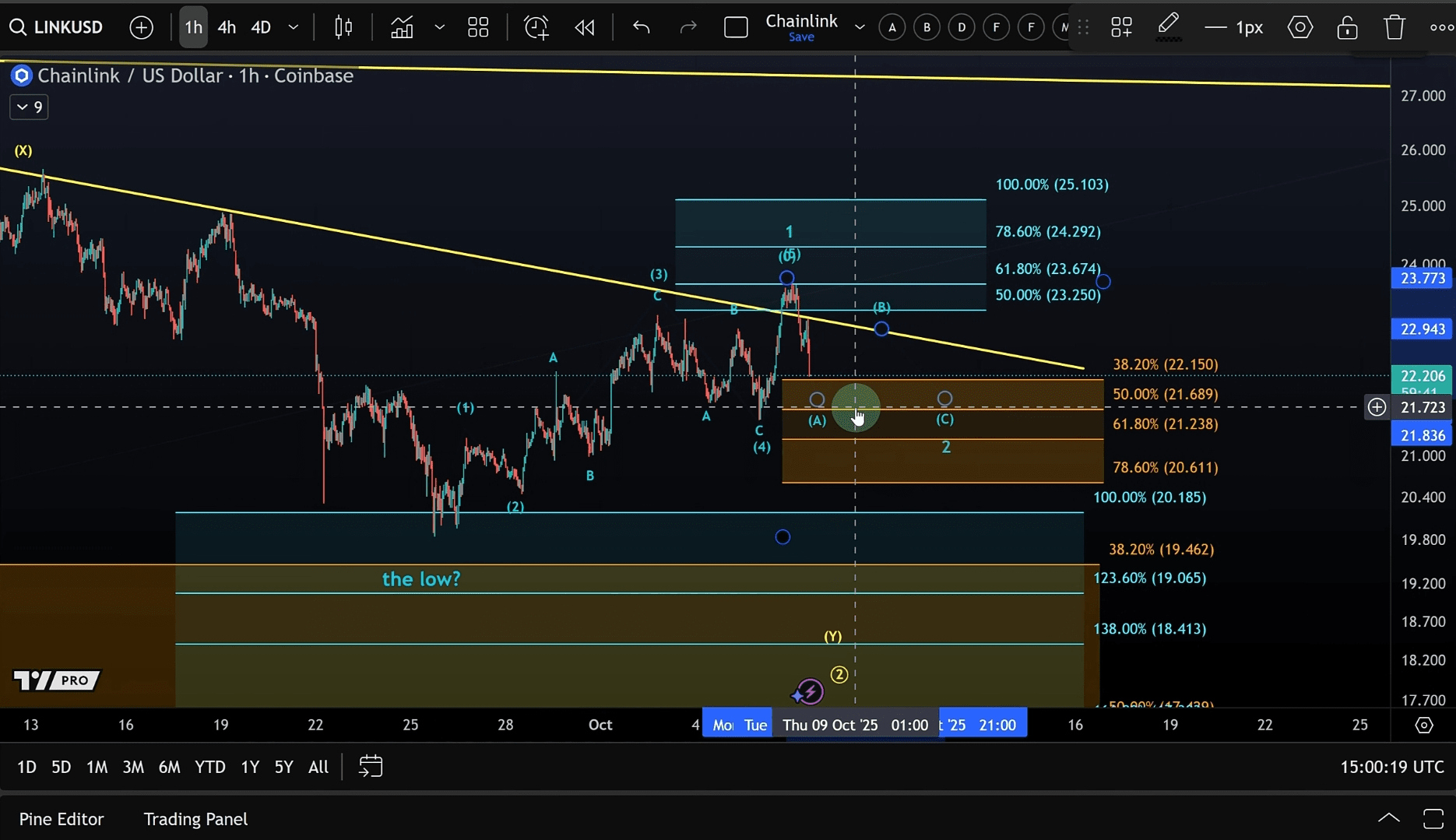Viewport: 1456px width, 840px height.
Task: Open drawing settings hexagon icon
Action: click(1300, 27)
